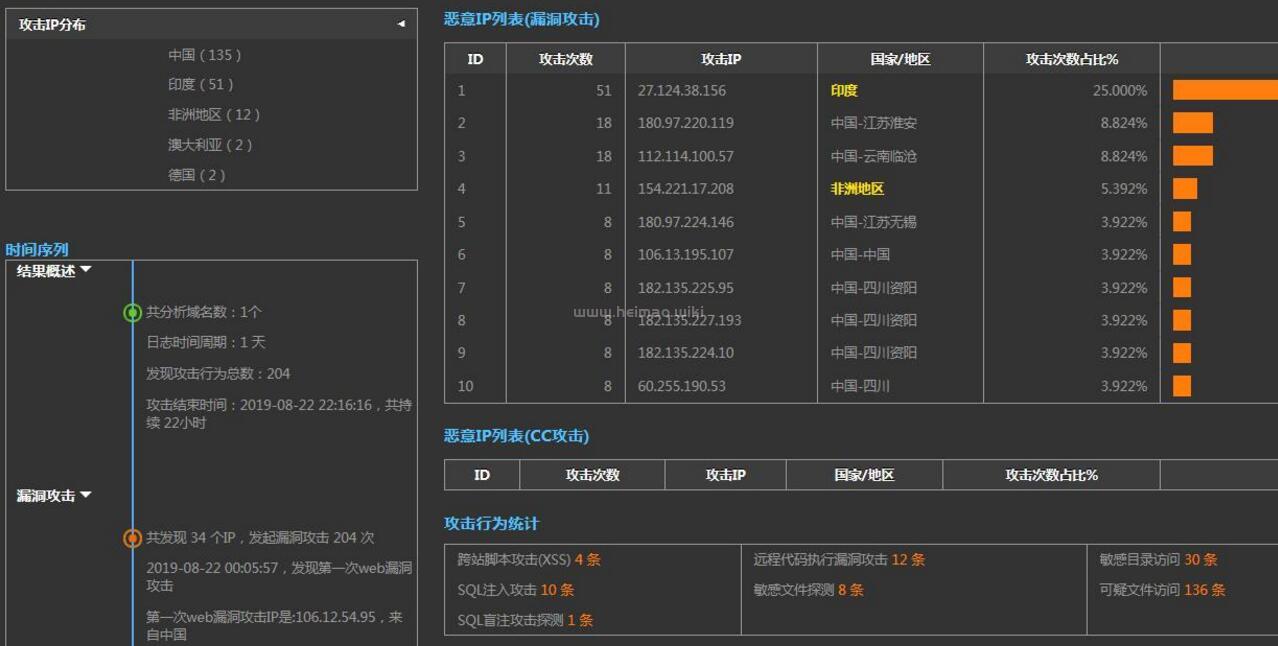Click the green timeline marker circle
Screen dimensions: 1278x646
click(x=132, y=313)
